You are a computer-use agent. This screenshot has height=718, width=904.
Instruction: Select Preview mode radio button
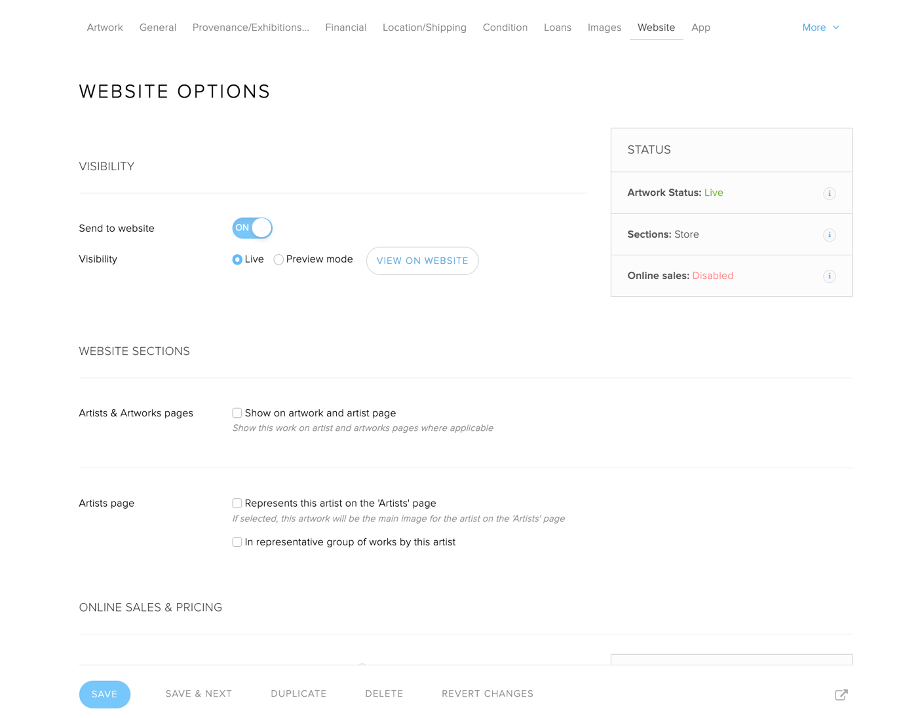pyautogui.click(x=278, y=260)
